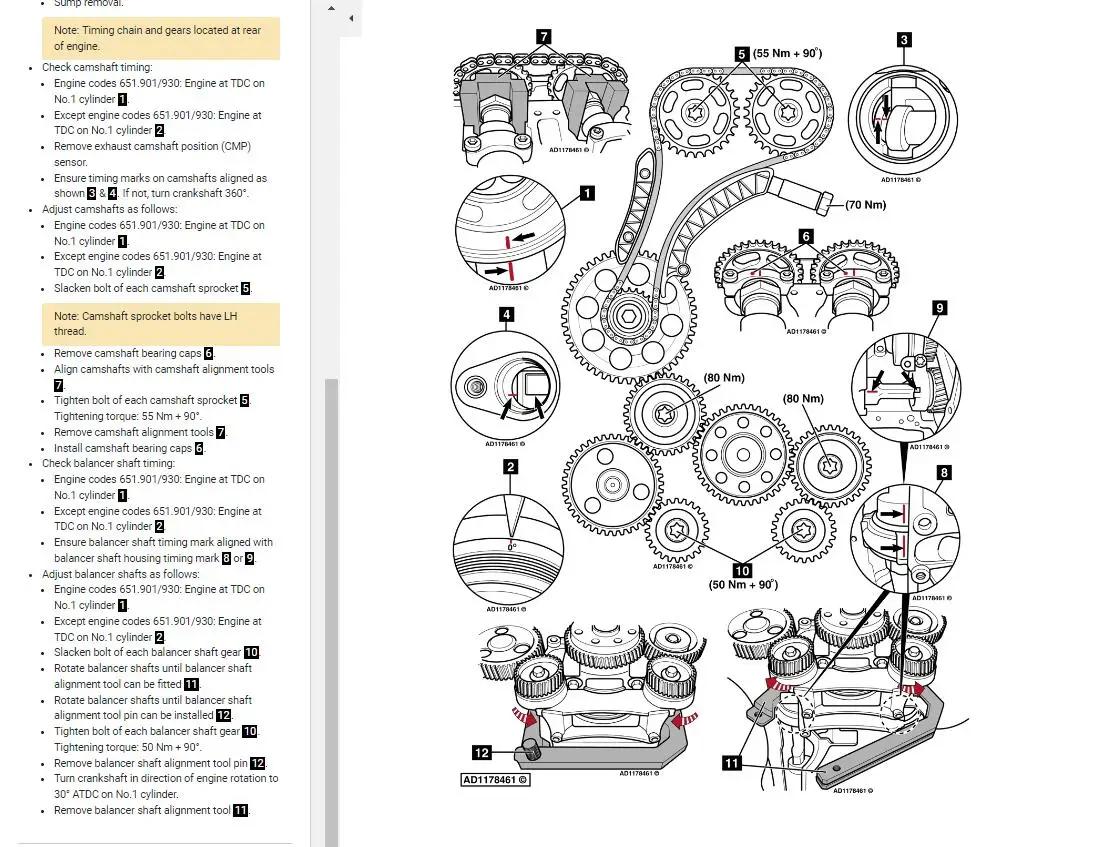Click 'Remove camshaft alignment tools' step
The width and height of the screenshot is (1098, 847).
tap(141, 433)
